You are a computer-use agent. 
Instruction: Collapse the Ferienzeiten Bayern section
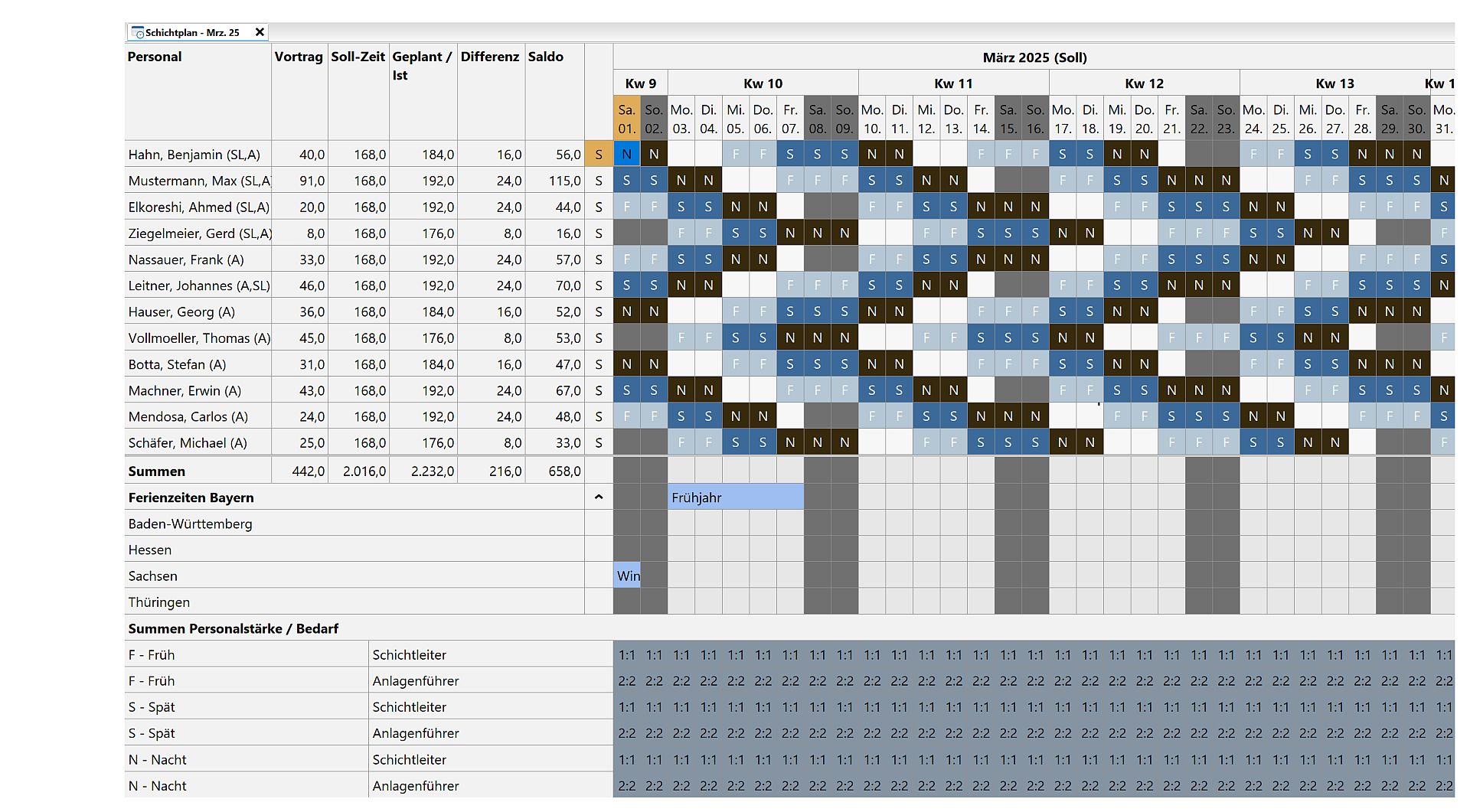click(x=599, y=497)
